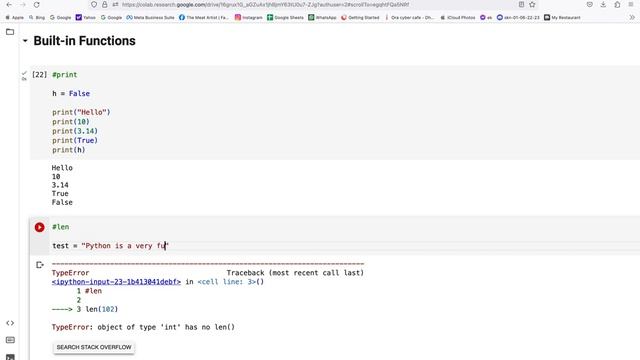Open the WhatsApp bookmark

click(x=322, y=18)
